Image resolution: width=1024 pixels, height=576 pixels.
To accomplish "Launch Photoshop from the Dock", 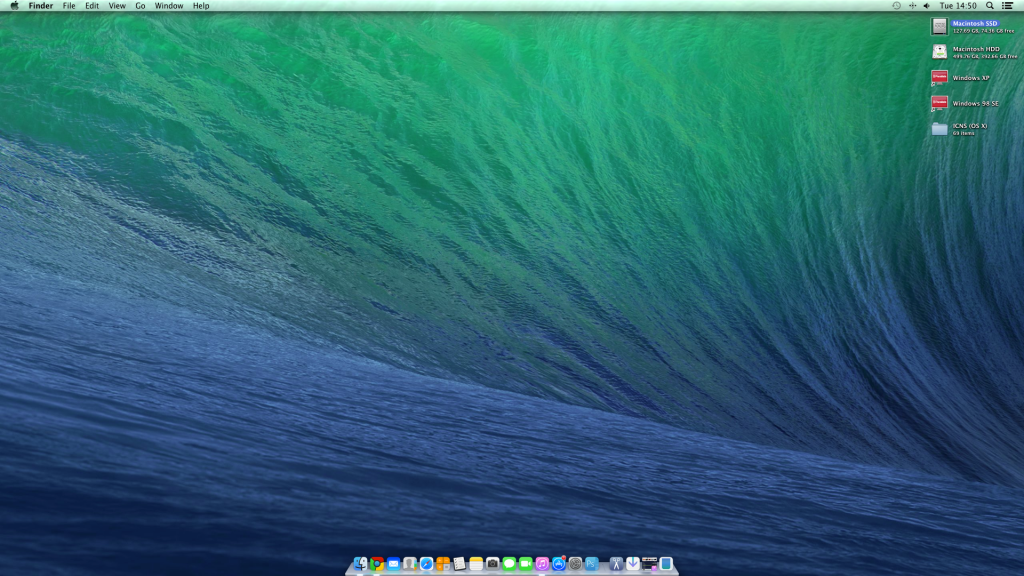I will click(x=592, y=564).
